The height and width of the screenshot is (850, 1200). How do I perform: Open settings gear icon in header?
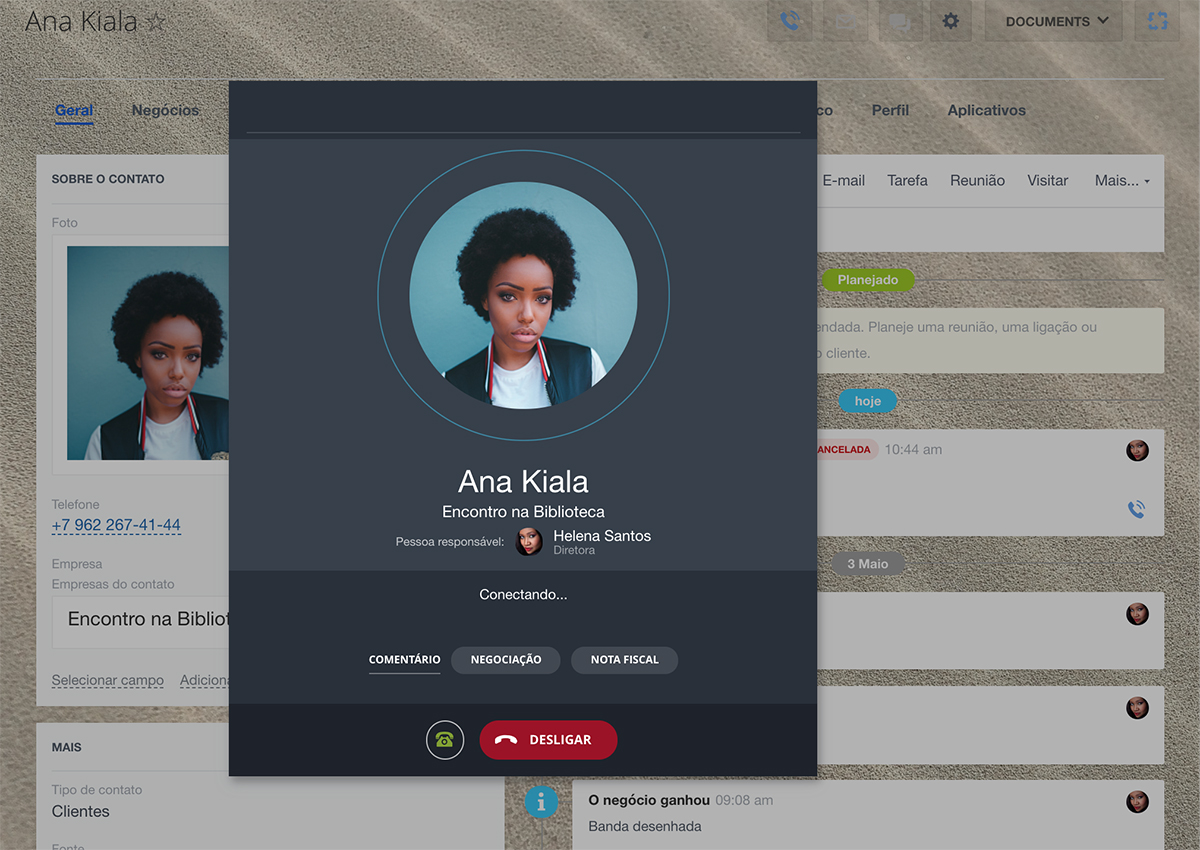[951, 21]
